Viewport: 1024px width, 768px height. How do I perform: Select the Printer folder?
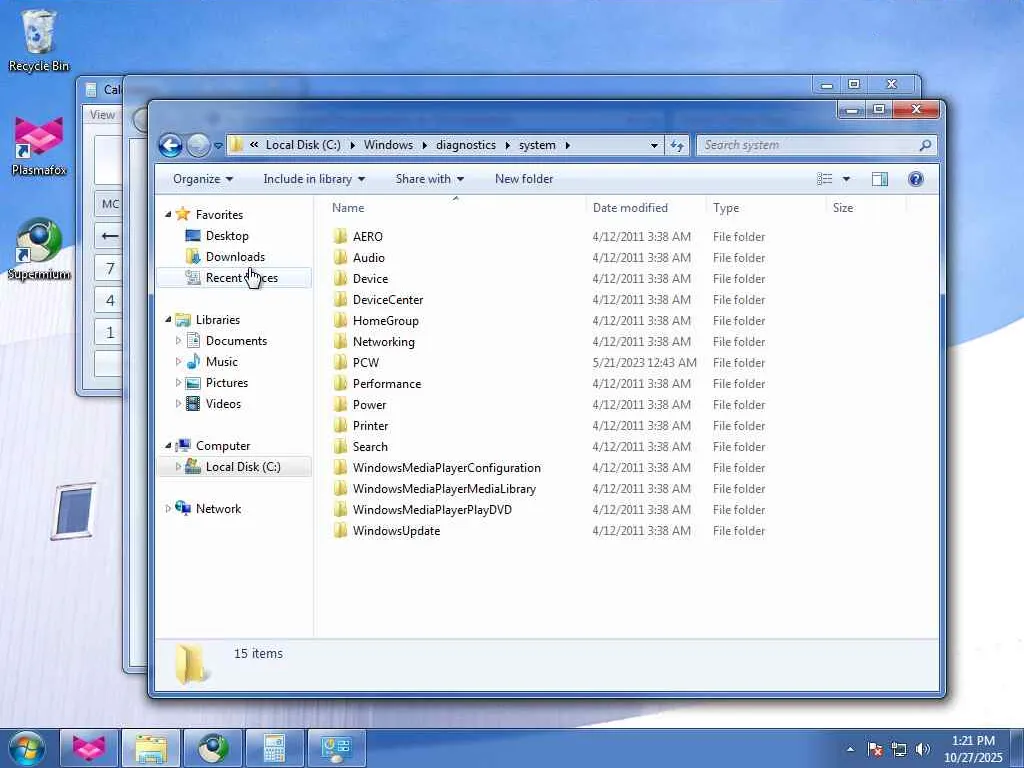point(370,425)
